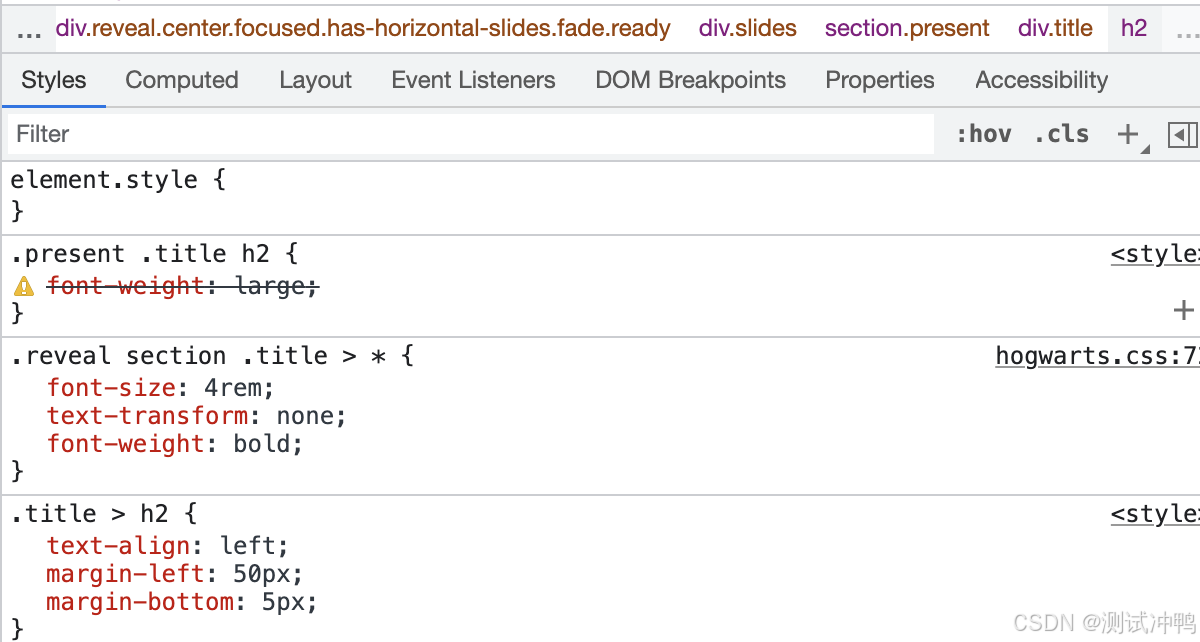
Task: Click in the Filter input field
Action: 470,134
